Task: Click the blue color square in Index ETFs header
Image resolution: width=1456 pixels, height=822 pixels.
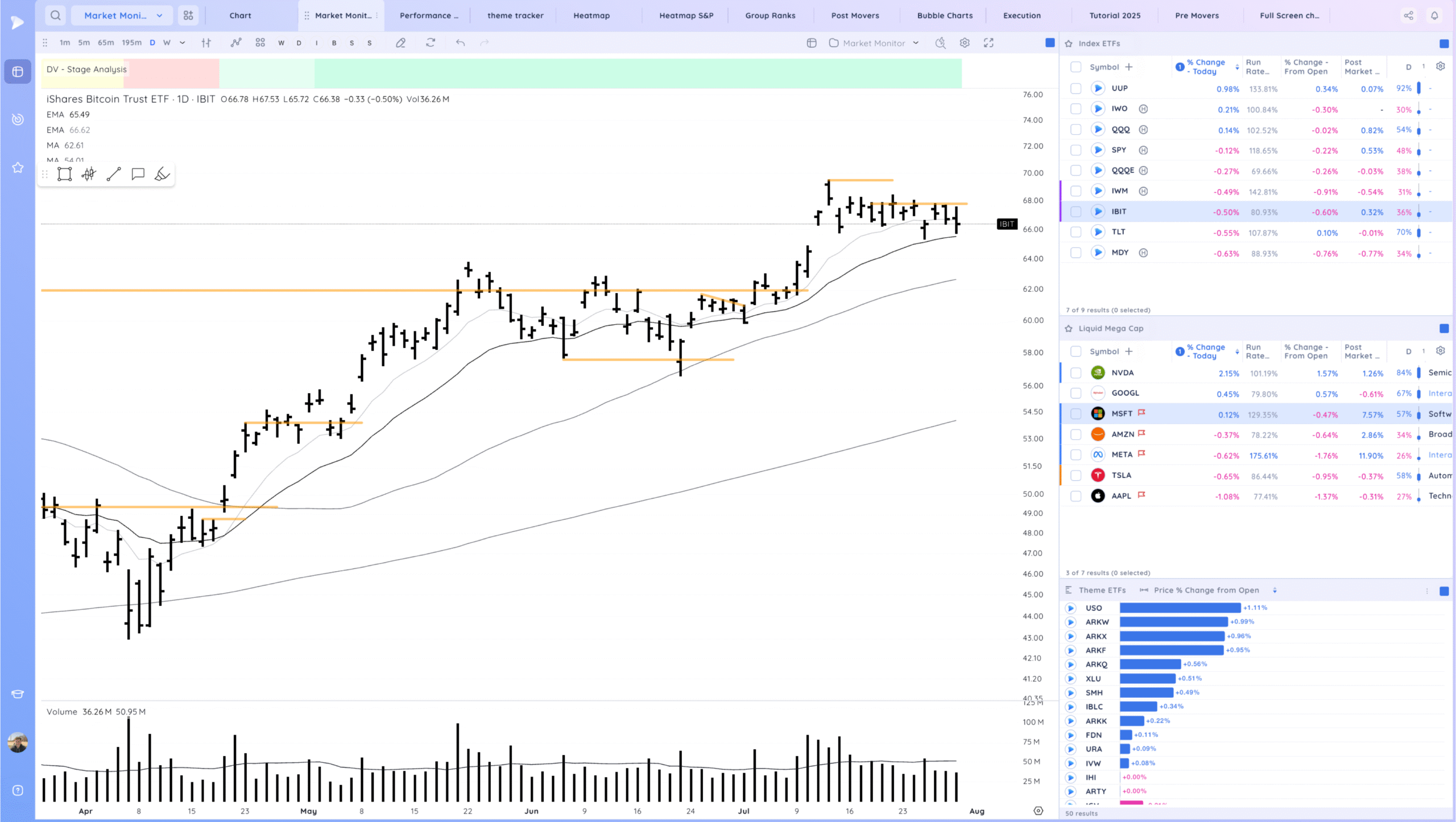Action: pyautogui.click(x=1443, y=44)
